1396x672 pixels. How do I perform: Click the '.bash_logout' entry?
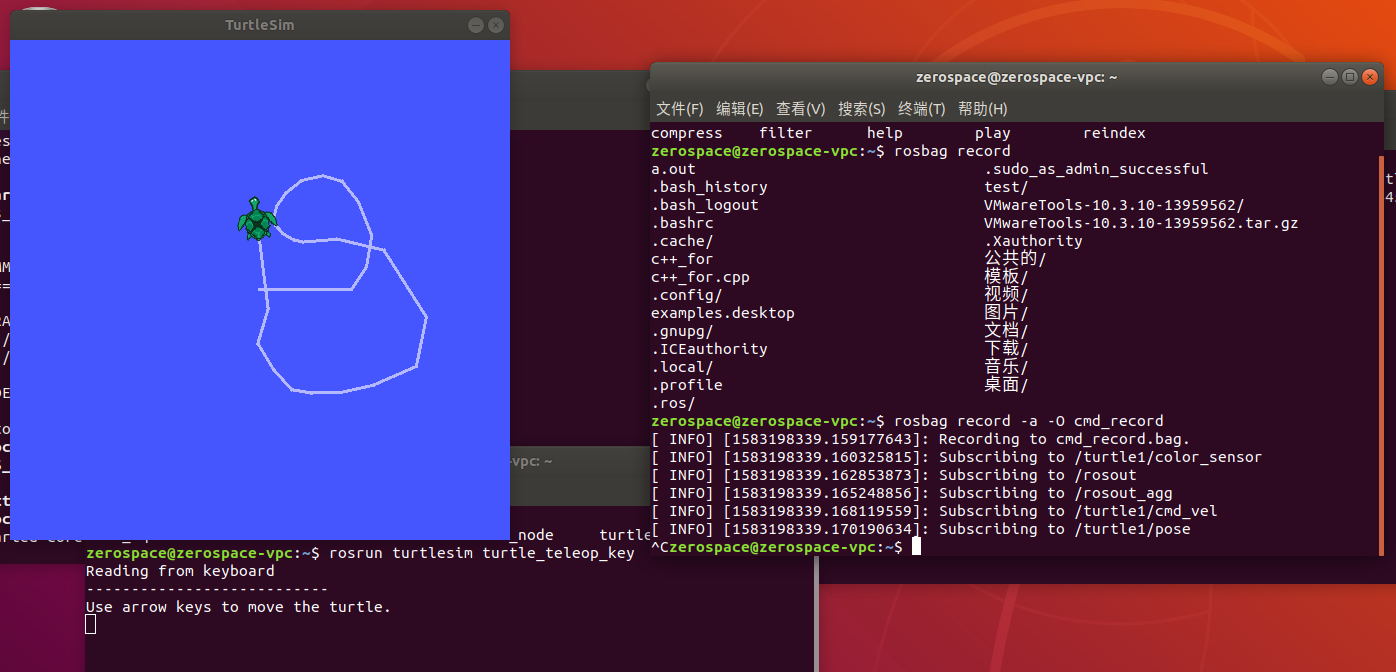(705, 205)
